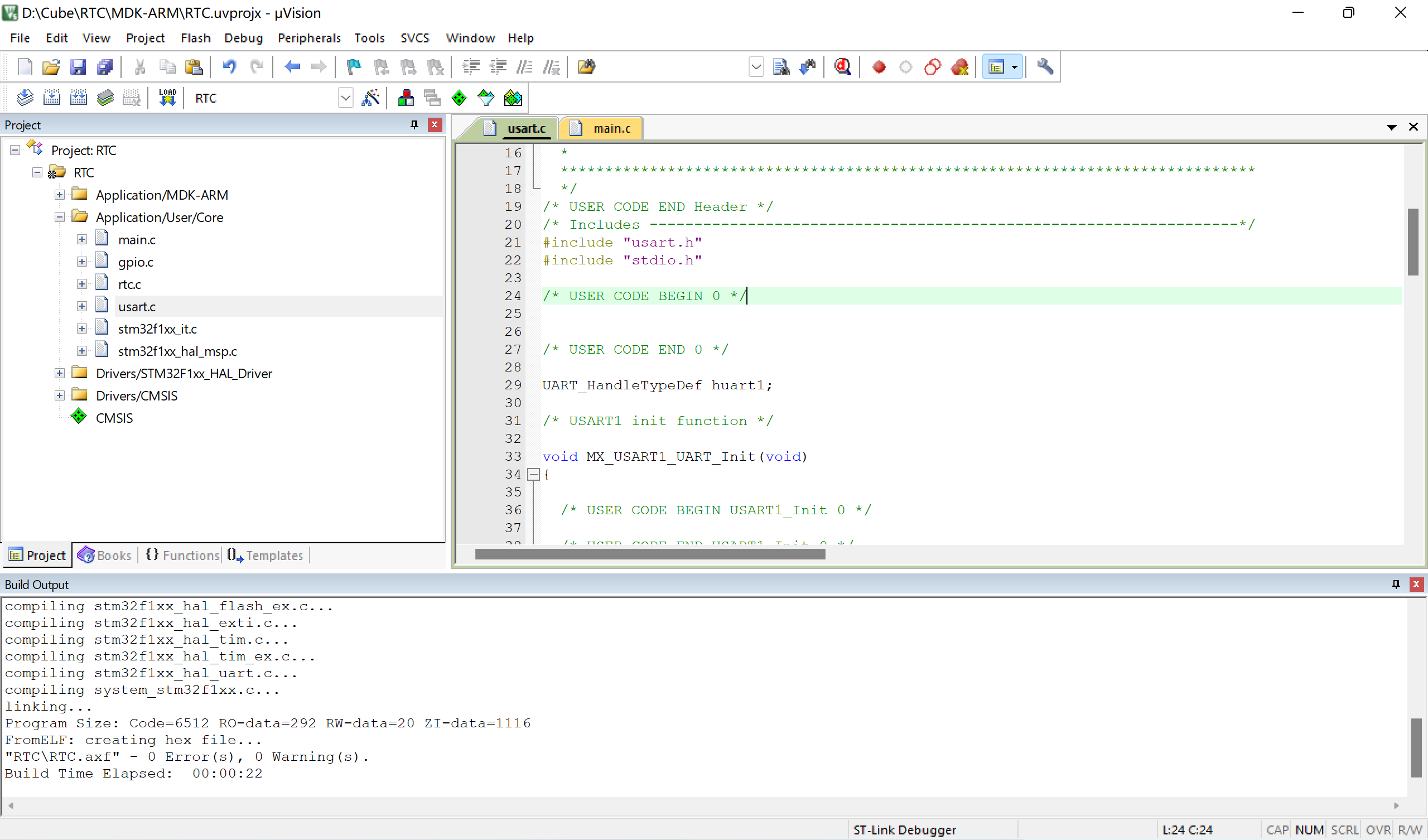Insert or remove a bookmark flag
Viewport: 1428px width, 840px height.
click(x=354, y=67)
